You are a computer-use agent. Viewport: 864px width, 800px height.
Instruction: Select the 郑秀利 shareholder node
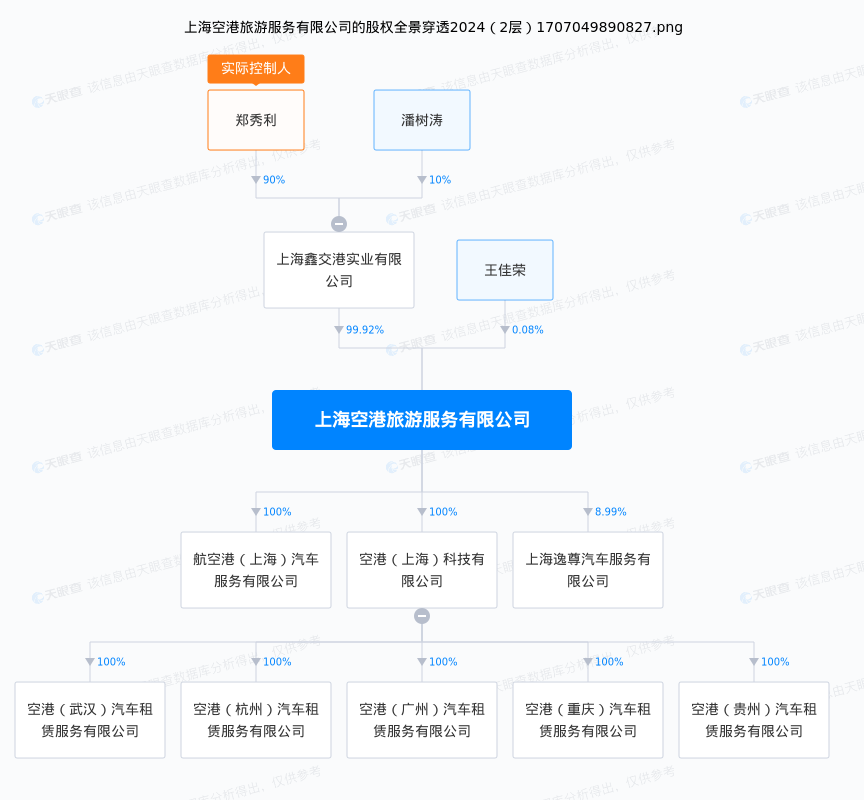point(256,120)
